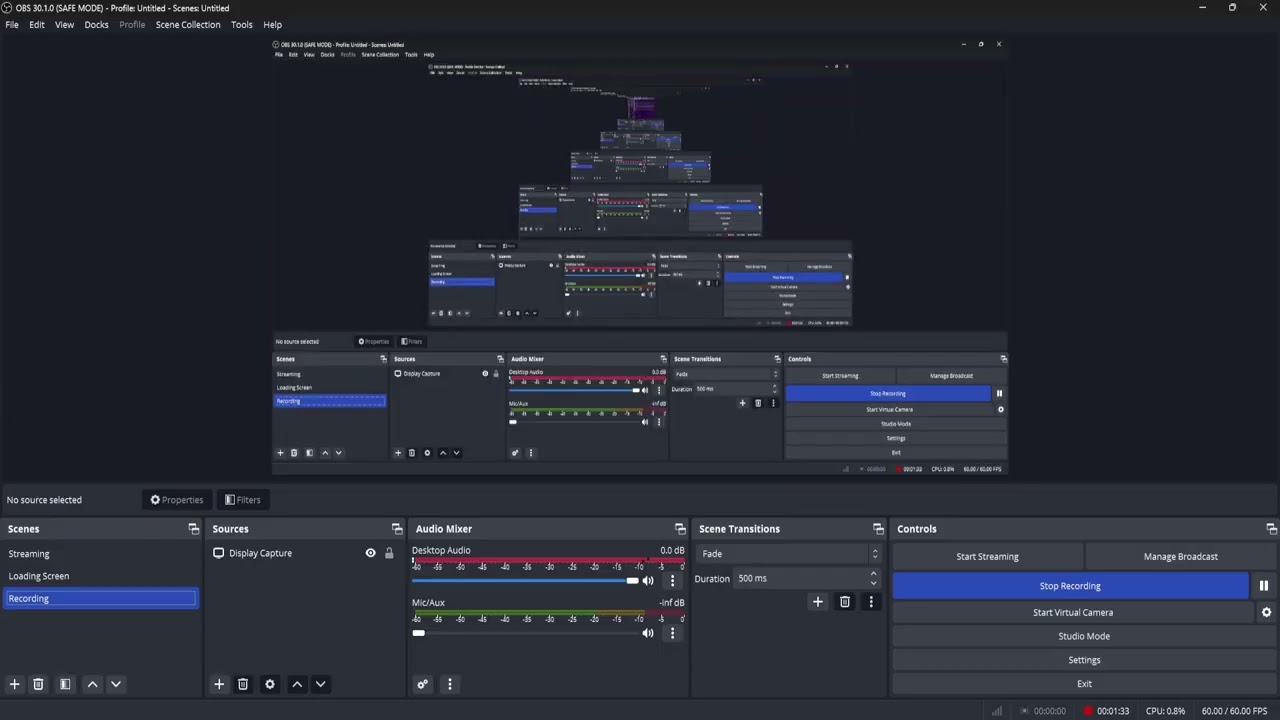Click CPU usage in status bar
Image resolution: width=1280 pixels, height=720 pixels.
pos(1165,711)
